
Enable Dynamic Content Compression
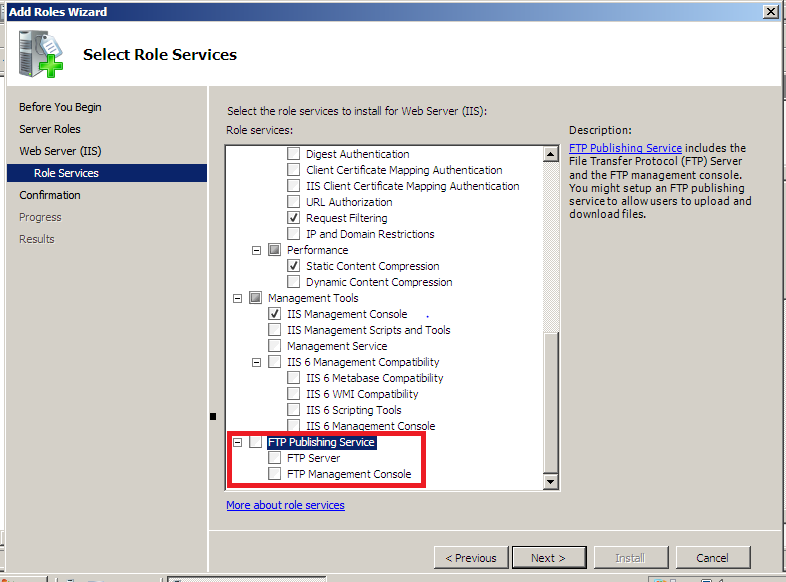tap(293, 282)
